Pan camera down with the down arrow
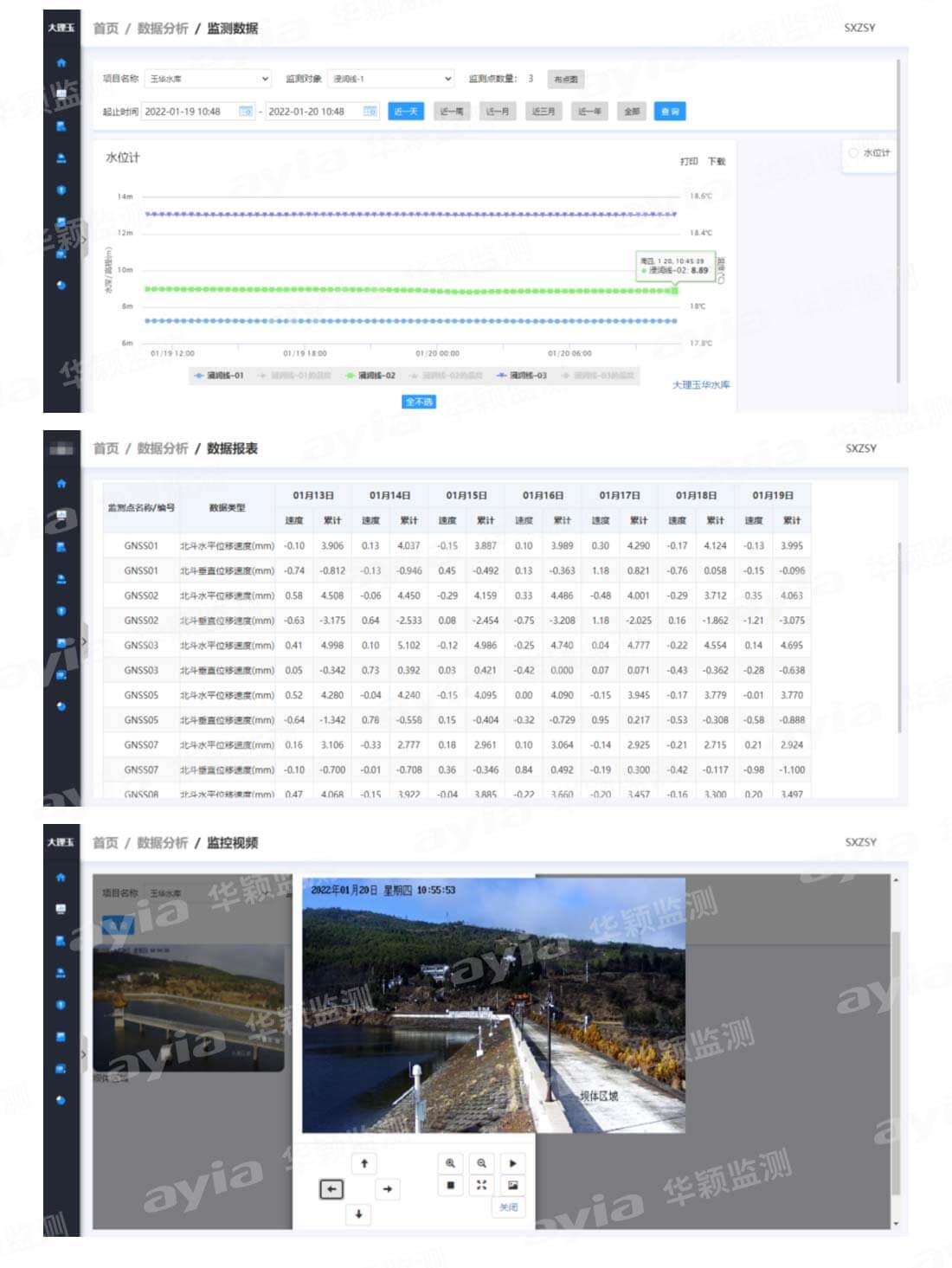The height and width of the screenshot is (1268, 952). tap(358, 1214)
